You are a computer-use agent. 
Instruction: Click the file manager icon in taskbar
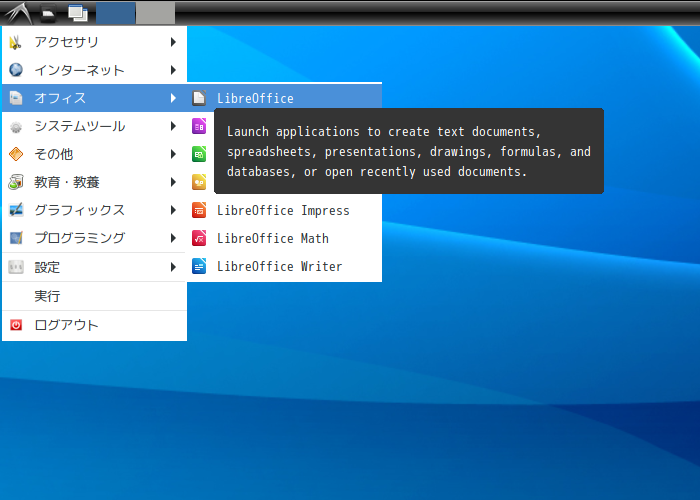pos(47,13)
